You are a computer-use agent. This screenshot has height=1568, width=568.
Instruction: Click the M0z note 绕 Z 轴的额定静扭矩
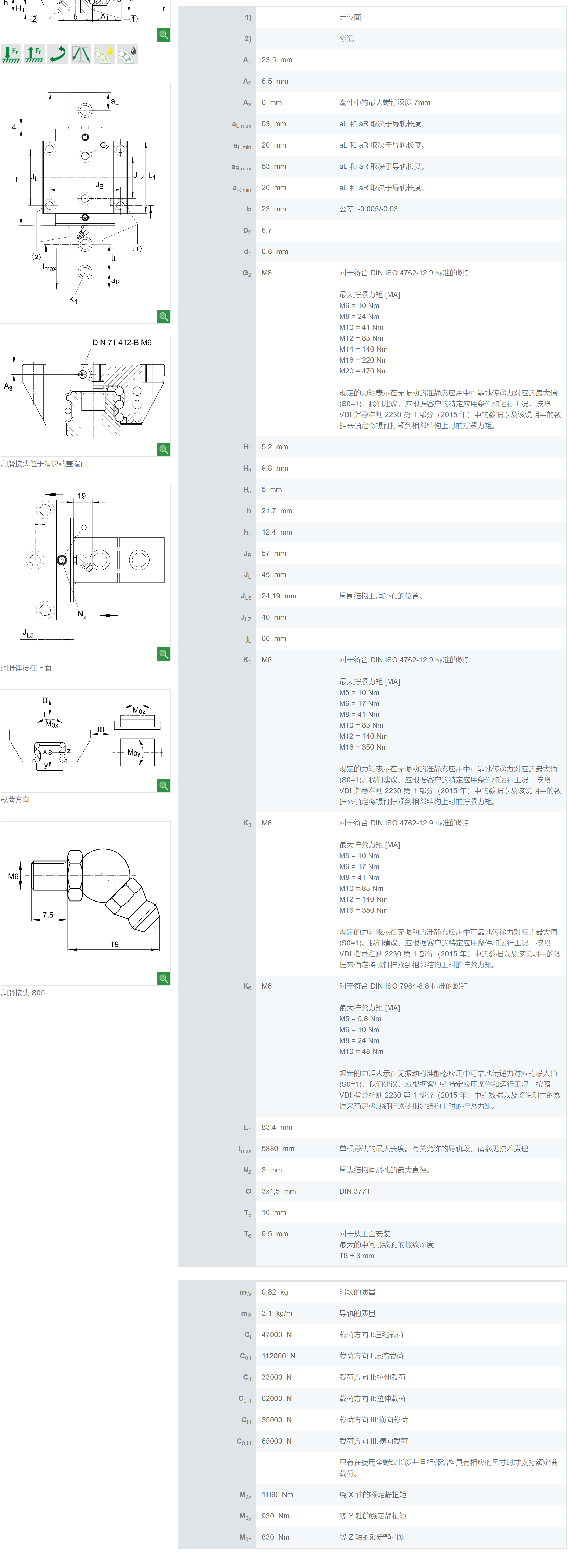click(x=373, y=1538)
